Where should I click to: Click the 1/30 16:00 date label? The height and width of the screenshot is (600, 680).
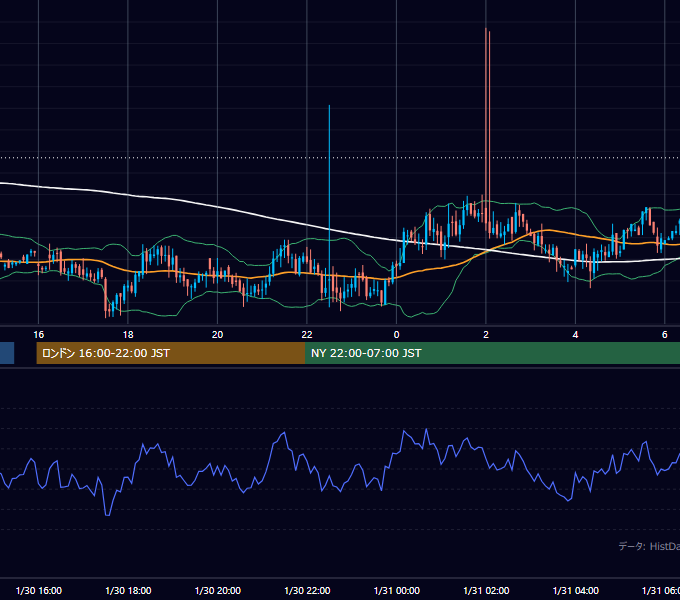(x=39, y=590)
